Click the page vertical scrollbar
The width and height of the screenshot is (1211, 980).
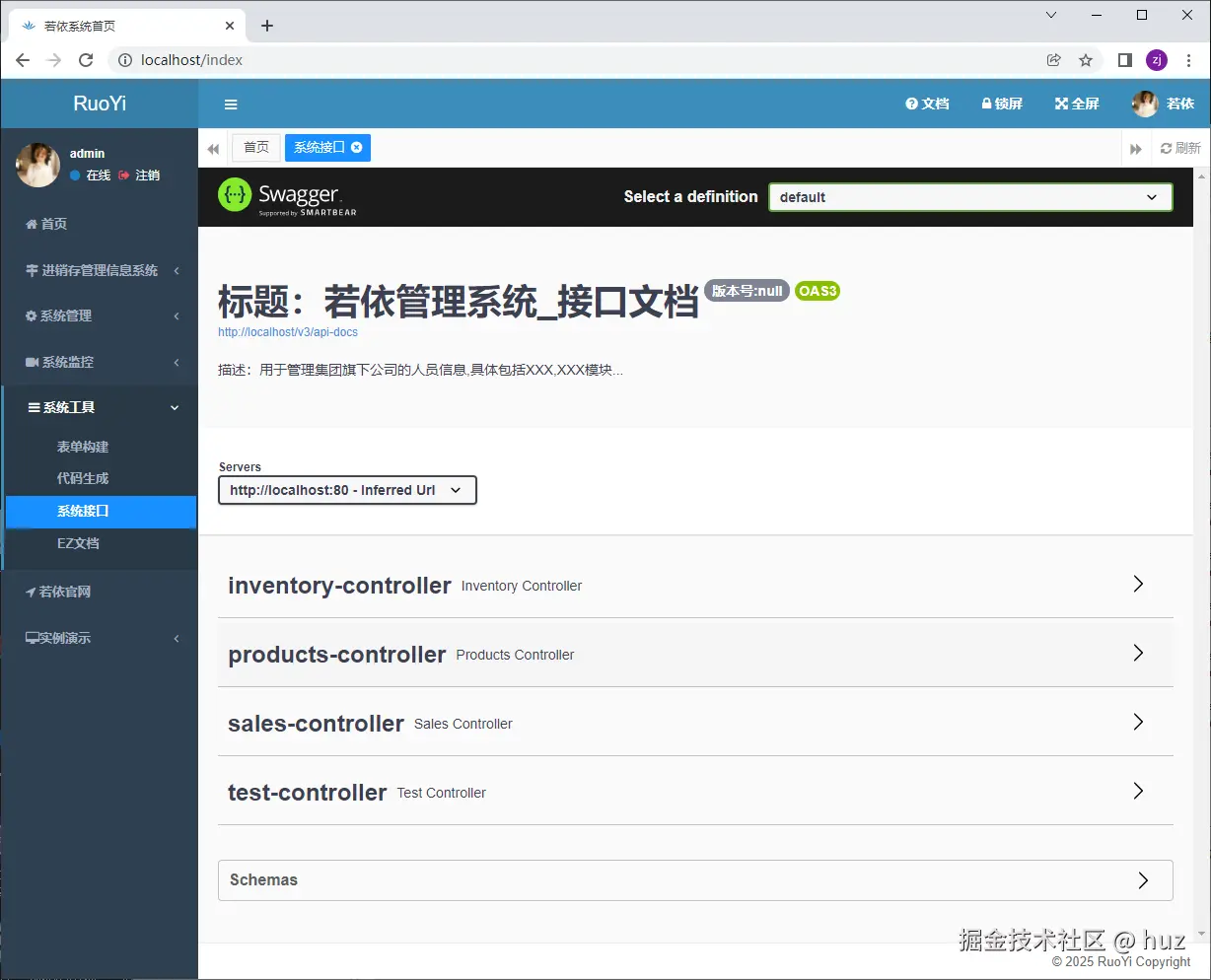1202,555
